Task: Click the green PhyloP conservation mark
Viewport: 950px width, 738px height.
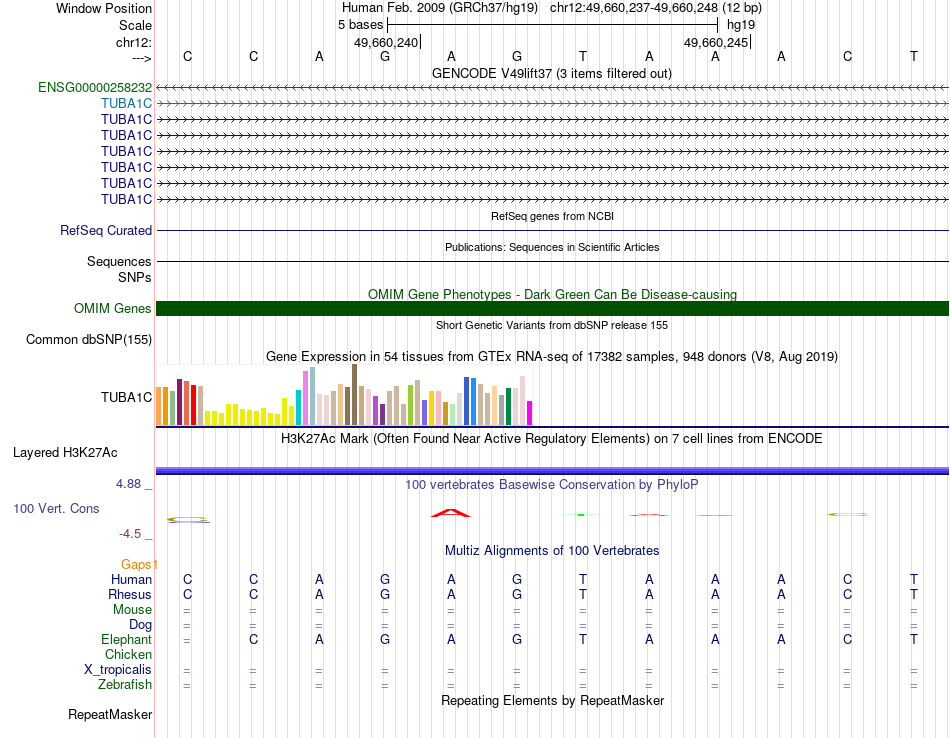Action: tap(581, 514)
